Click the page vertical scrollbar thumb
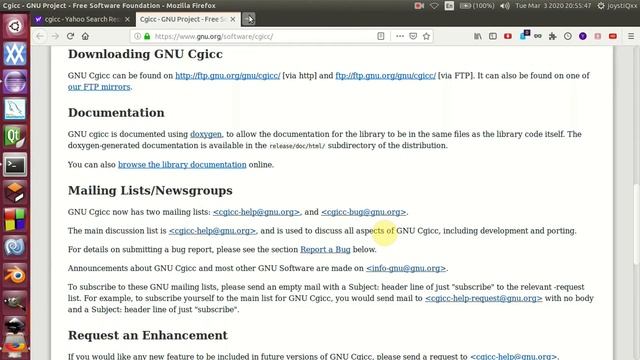640x360 pixels. tap(636, 224)
